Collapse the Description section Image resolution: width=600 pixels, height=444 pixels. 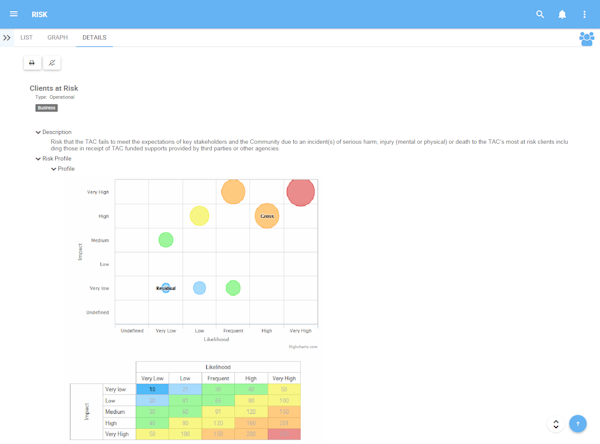pos(38,132)
